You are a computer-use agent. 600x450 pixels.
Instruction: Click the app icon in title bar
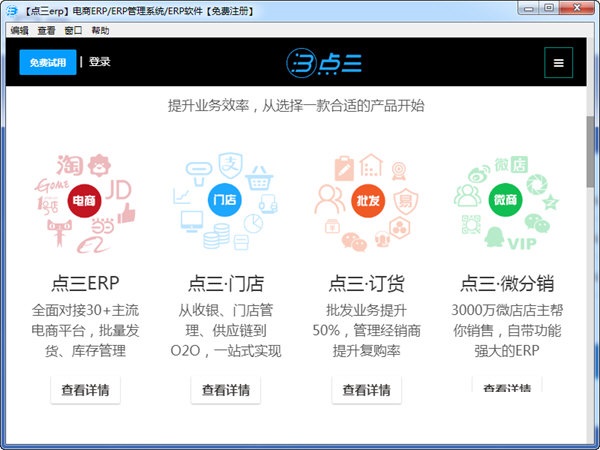click(x=12, y=11)
